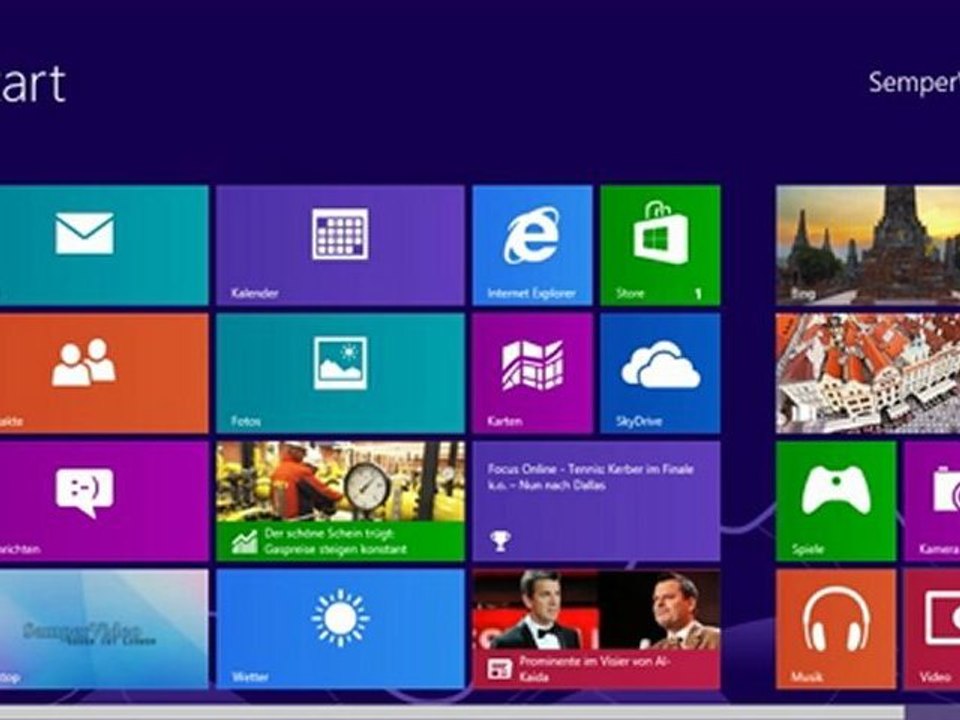Screen dimensions: 960x720
Task: Open the Video tile
Action: 932,629
